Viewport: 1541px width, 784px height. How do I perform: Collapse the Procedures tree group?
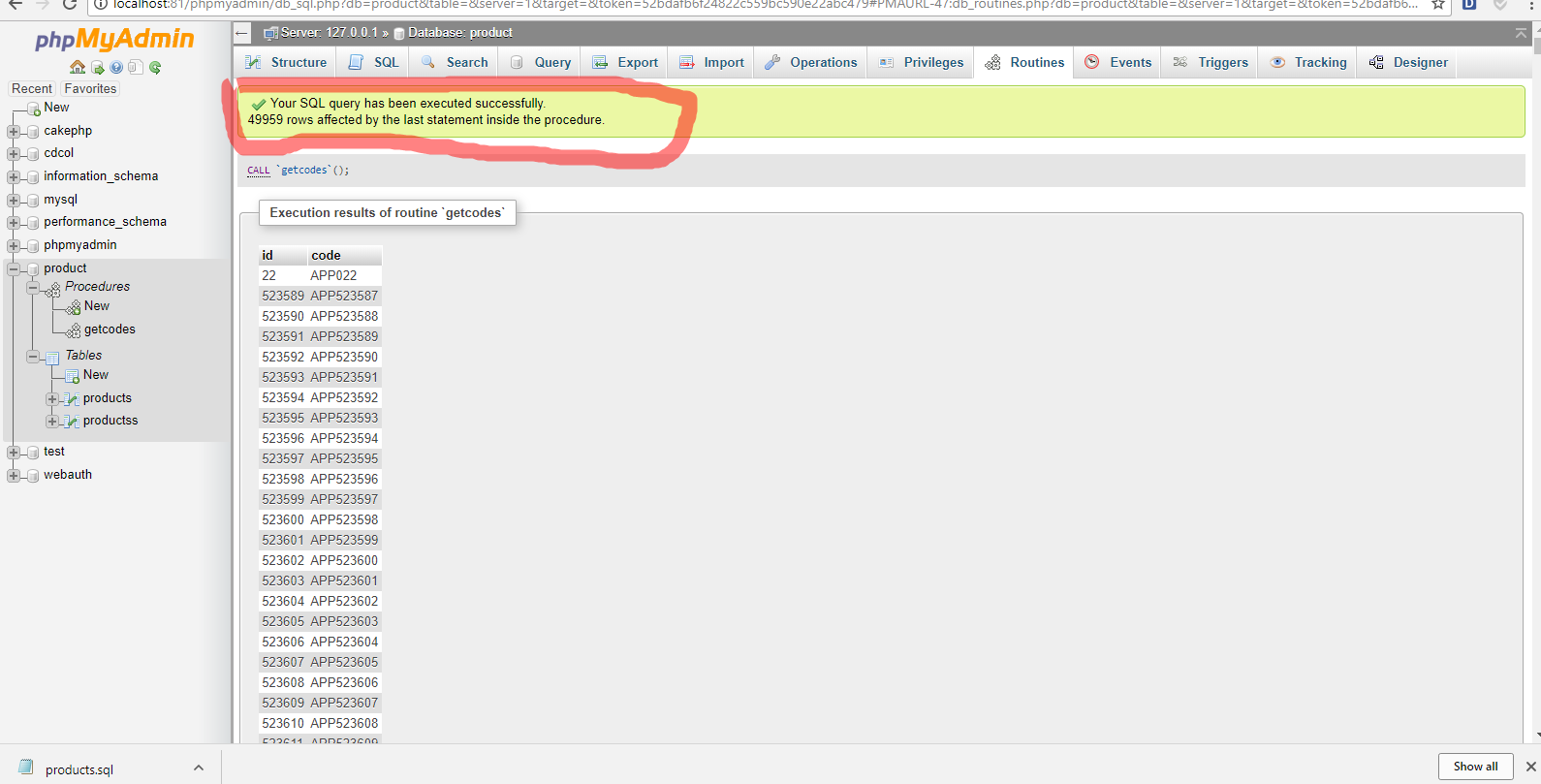click(x=33, y=288)
